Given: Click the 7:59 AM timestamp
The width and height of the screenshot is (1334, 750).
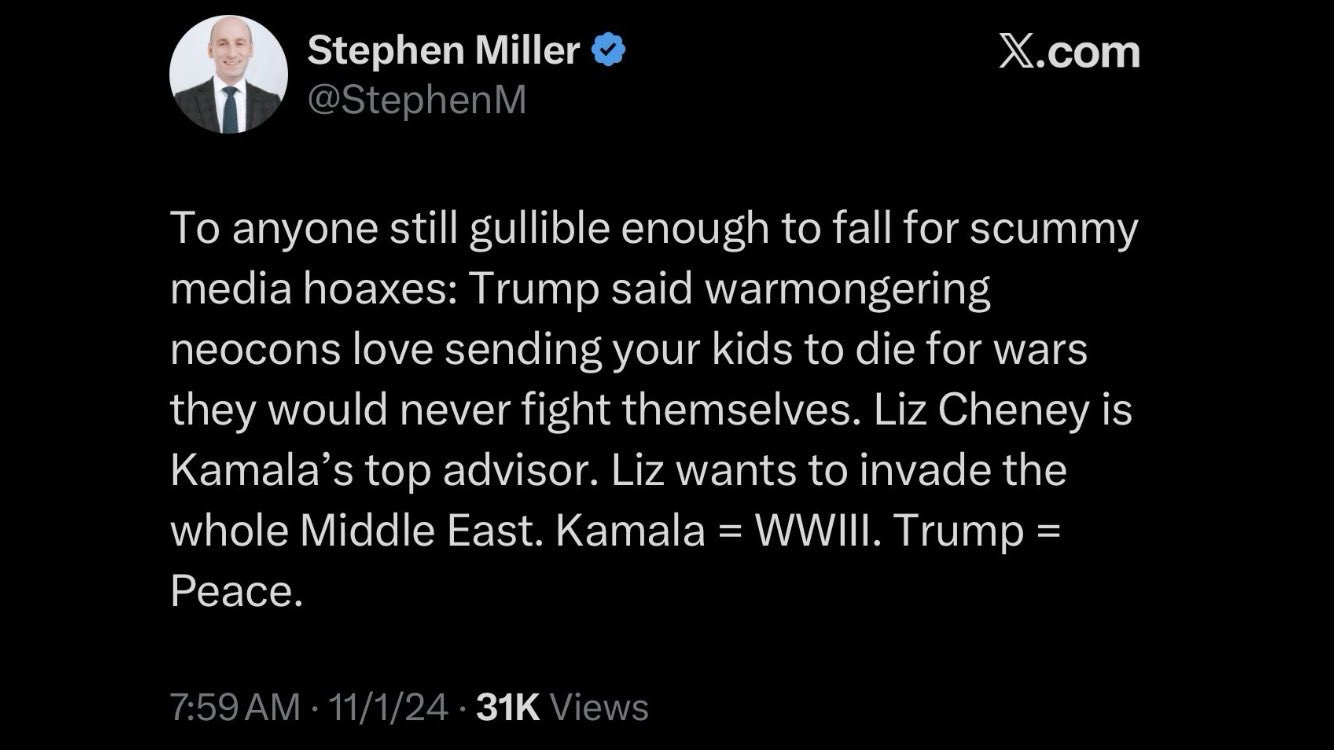Looking at the screenshot, I should [x=235, y=708].
